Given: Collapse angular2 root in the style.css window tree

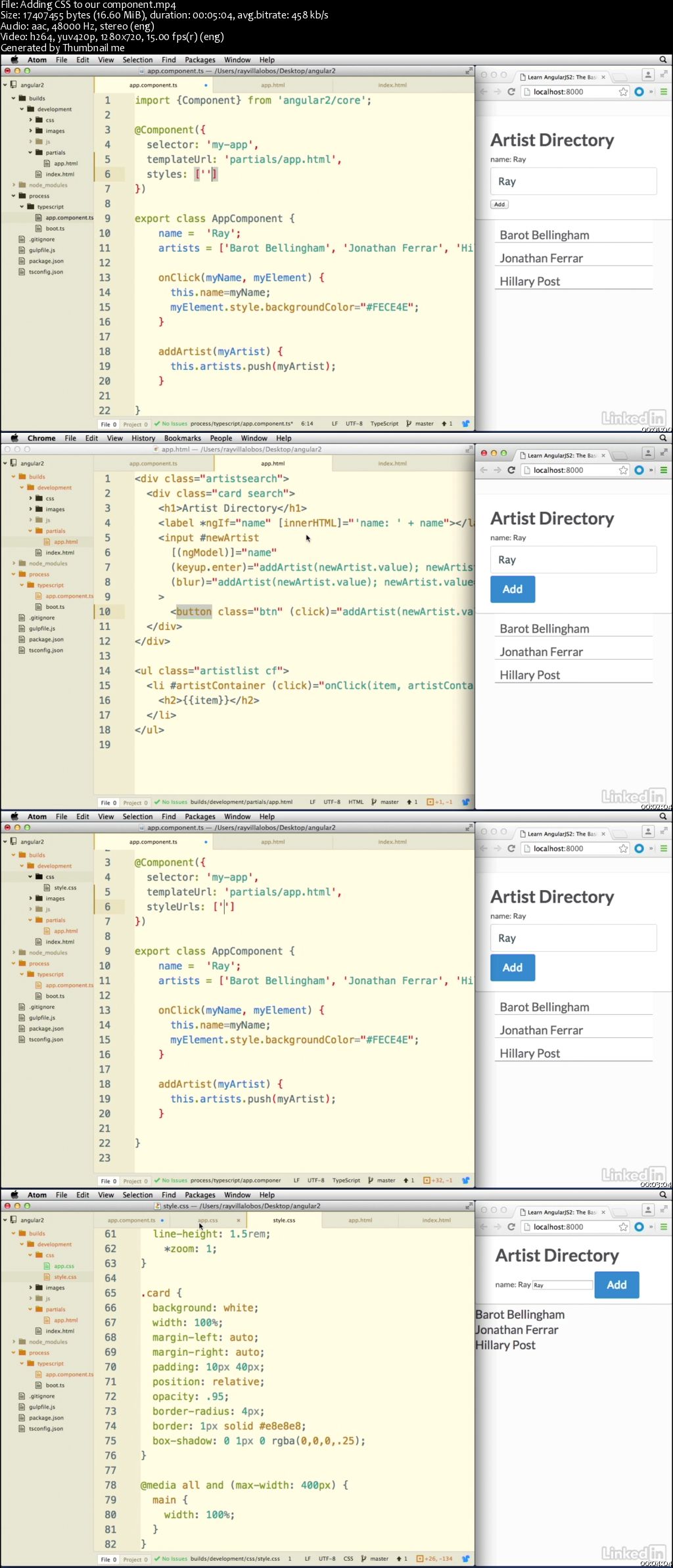Looking at the screenshot, I should pyautogui.click(x=5, y=1220).
